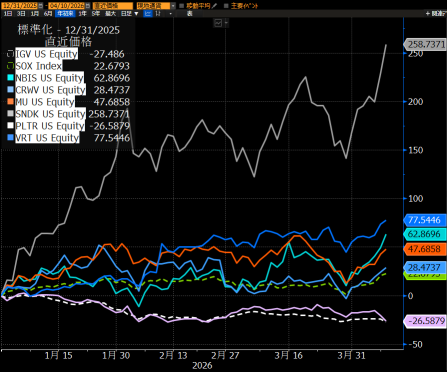Open the start date calendar picker icon
447x372 pixels.
[x=40, y=6]
